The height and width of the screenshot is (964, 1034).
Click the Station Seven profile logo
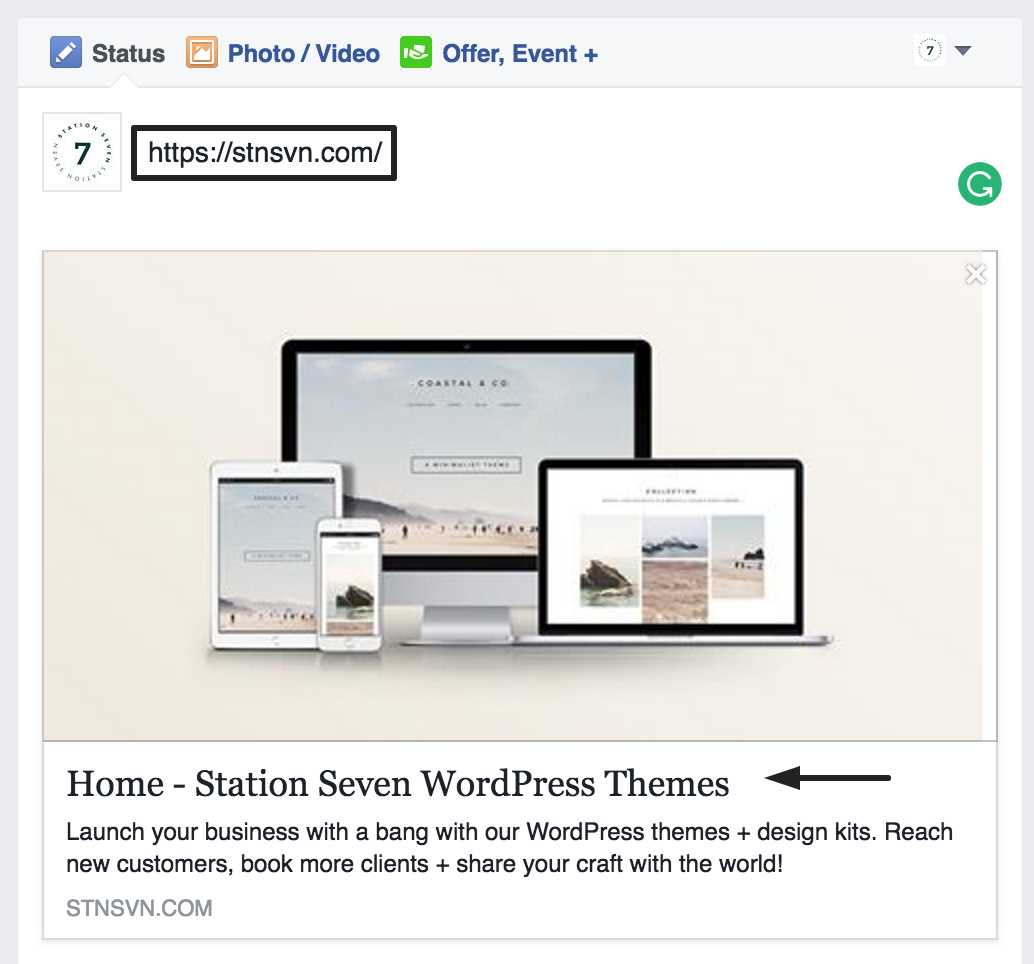pos(82,152)
